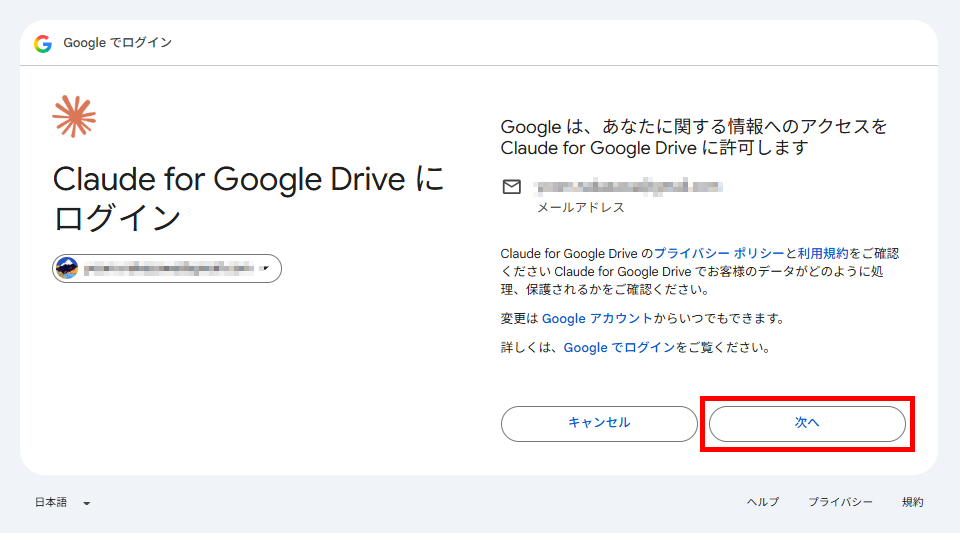Screen dimensions: 960x533
Task: Click the mail envelope icon
Action: tap(512, 187)
